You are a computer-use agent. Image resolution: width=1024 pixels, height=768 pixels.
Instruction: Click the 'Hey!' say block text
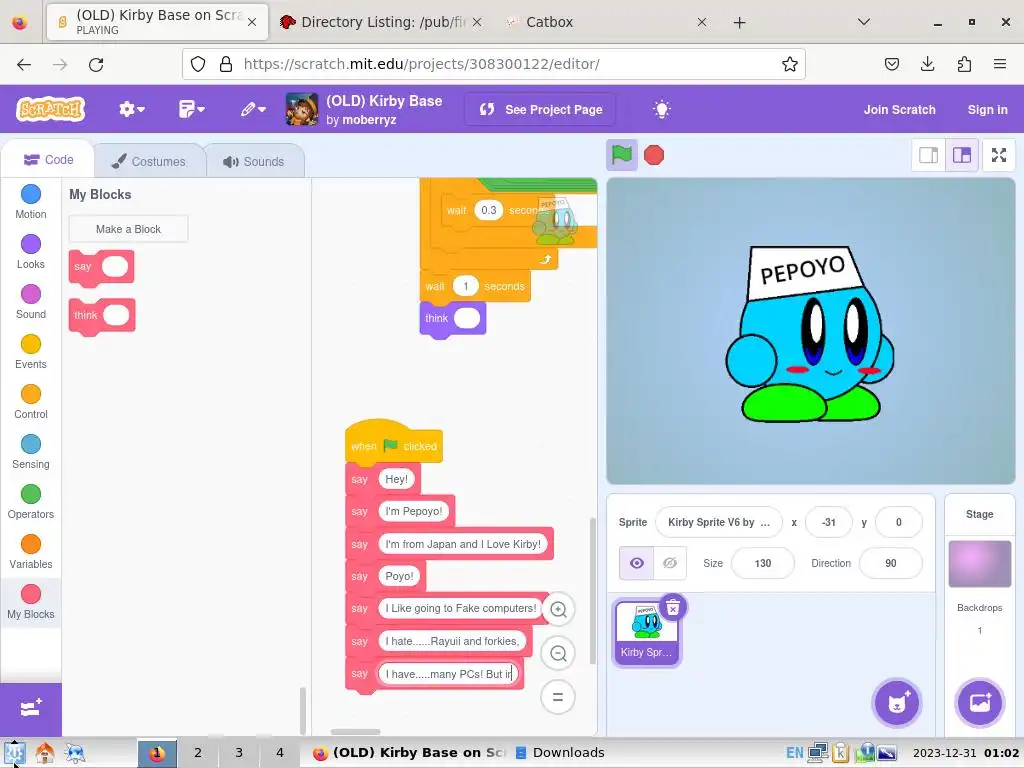[396, 479]
